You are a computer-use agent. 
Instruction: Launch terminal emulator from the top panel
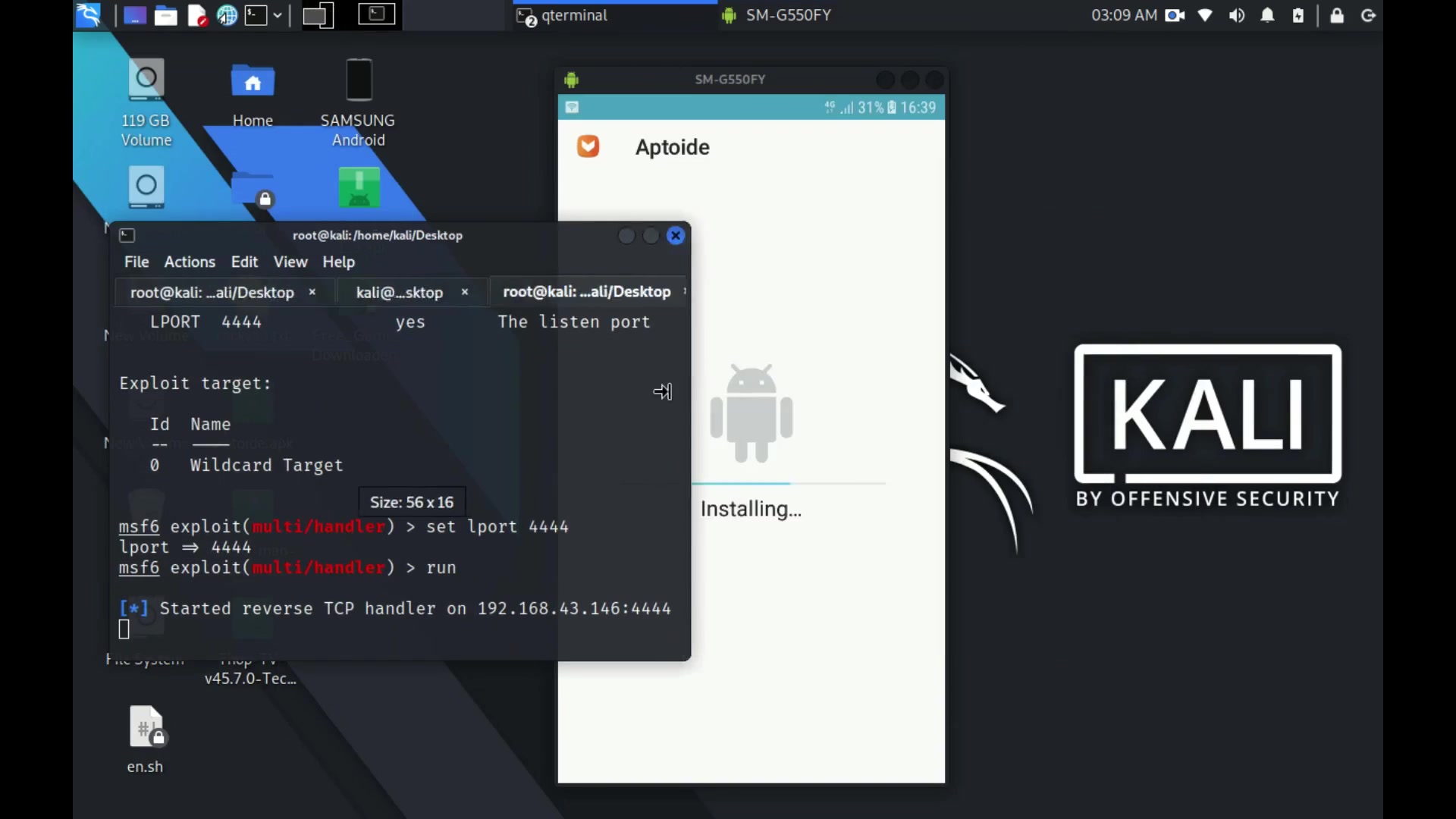[x=256, y=15]
